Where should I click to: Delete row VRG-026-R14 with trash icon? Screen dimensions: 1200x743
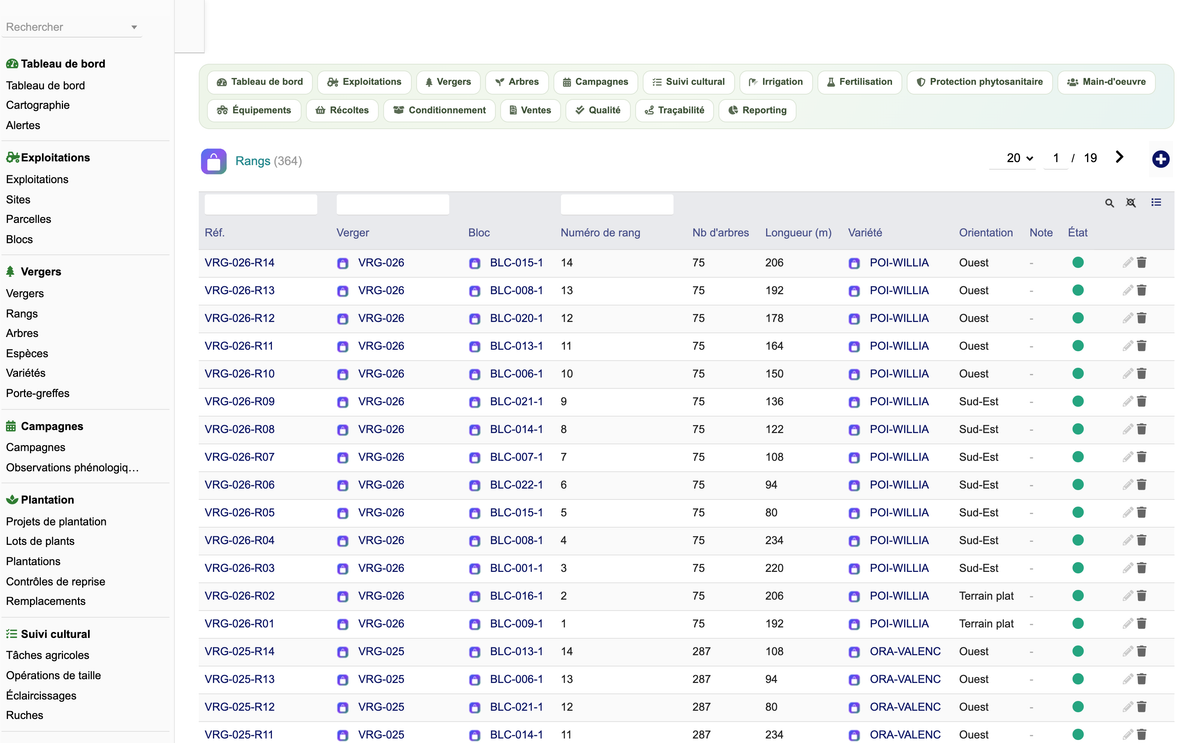point(1142,263)
